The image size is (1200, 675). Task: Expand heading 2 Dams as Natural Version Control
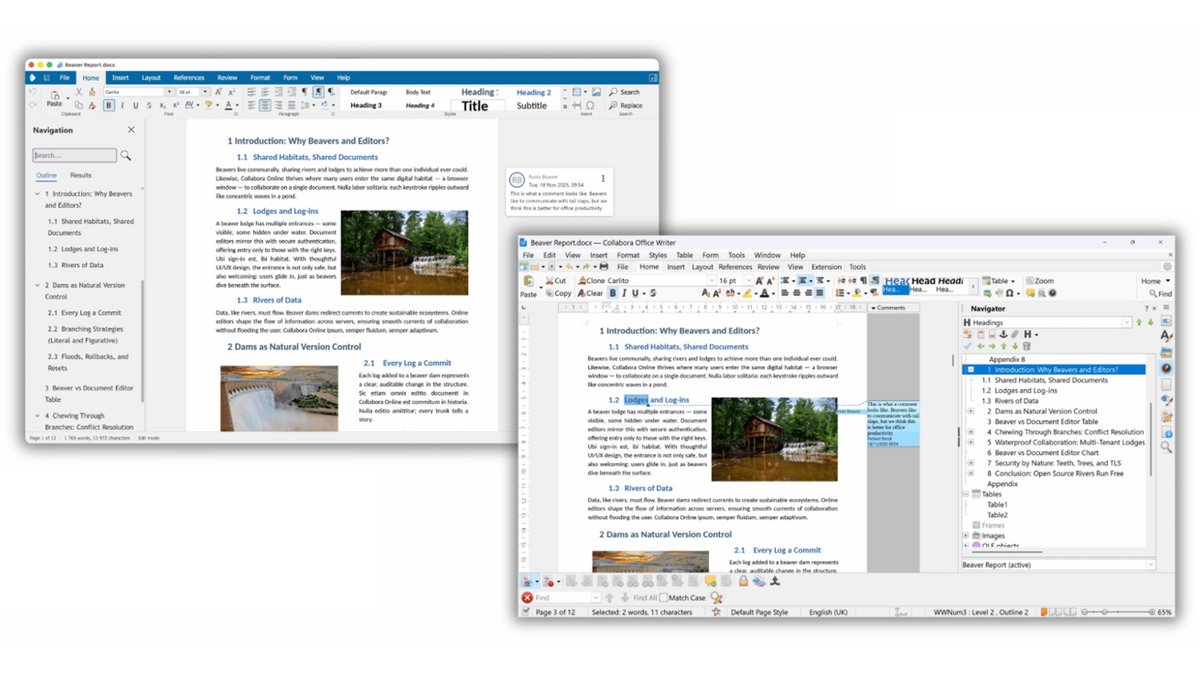coord(971,411)
